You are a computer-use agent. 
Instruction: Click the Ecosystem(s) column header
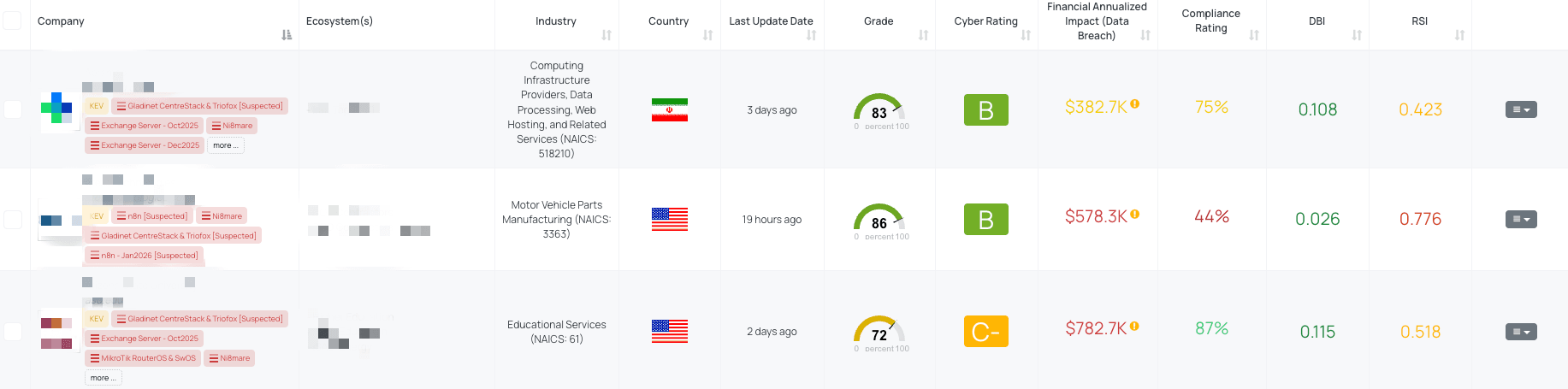click(x=340, y=21)
